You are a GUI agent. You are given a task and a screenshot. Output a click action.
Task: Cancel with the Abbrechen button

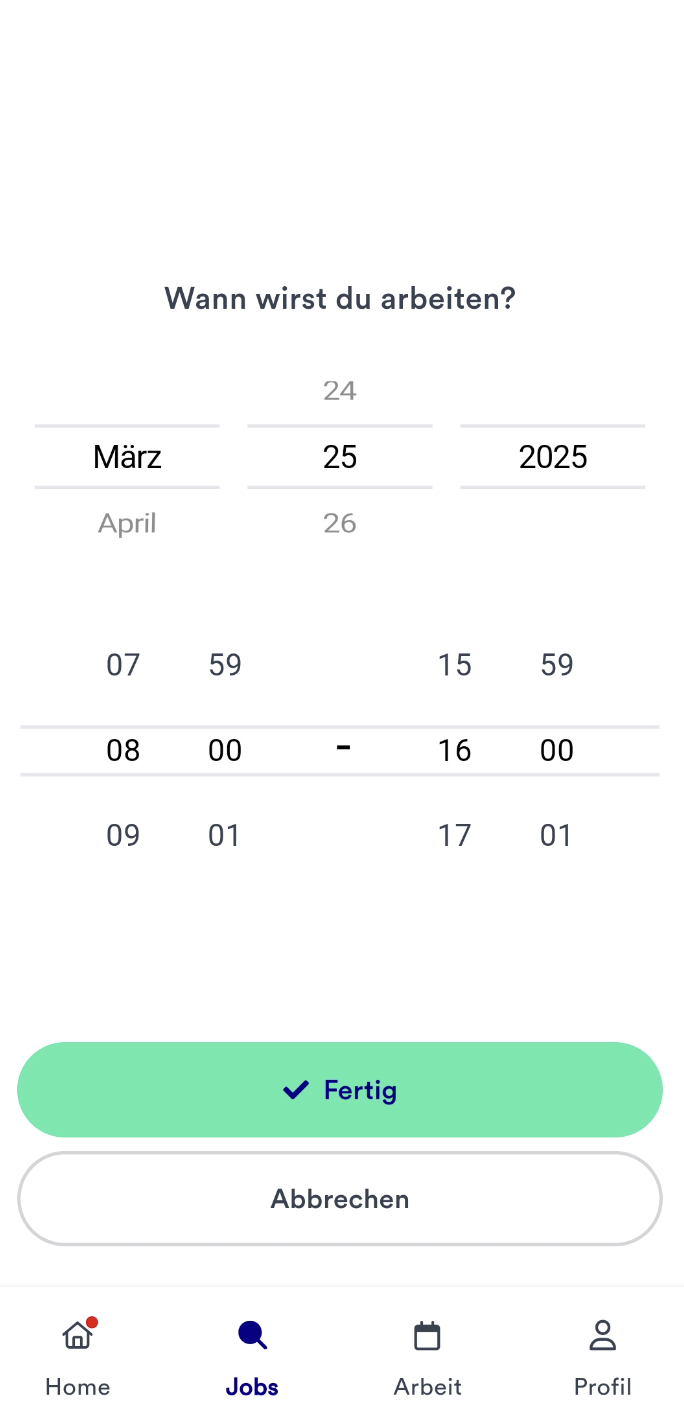click(340, 1198)
